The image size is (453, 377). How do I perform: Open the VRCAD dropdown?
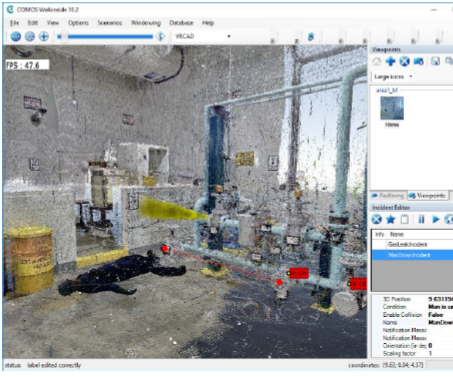click(x=202, y=36)
